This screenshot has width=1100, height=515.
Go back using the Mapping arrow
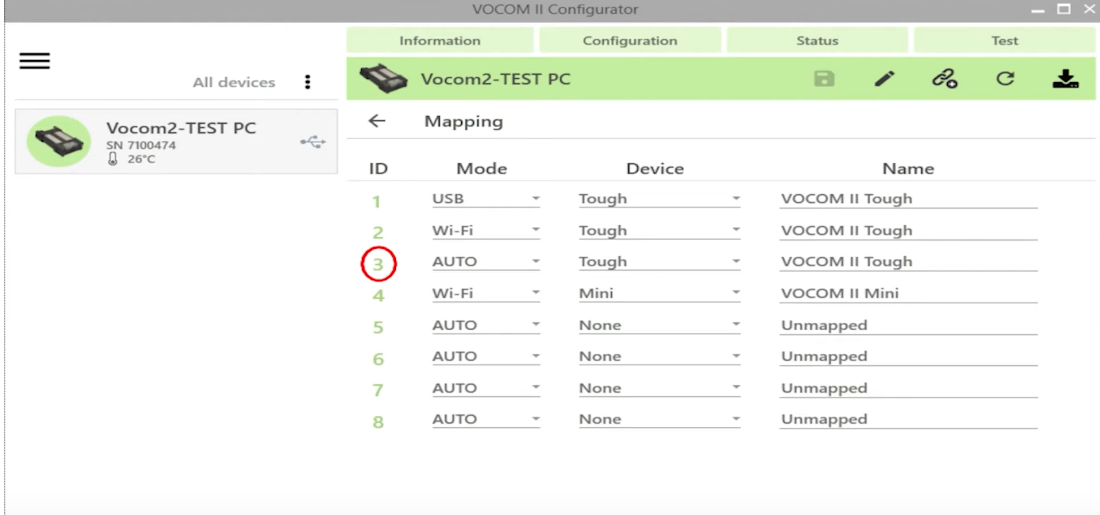[x=377, y=121]
